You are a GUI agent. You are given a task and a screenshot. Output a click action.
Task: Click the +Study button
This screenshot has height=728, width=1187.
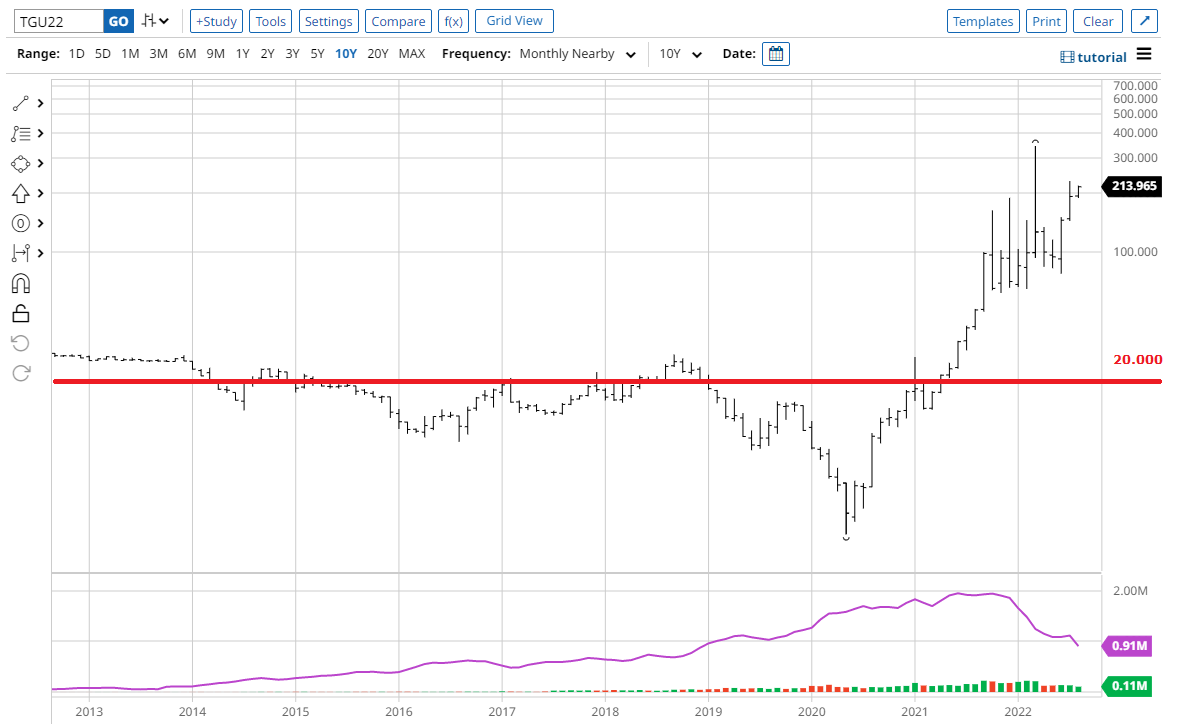(x=216, y=21)
